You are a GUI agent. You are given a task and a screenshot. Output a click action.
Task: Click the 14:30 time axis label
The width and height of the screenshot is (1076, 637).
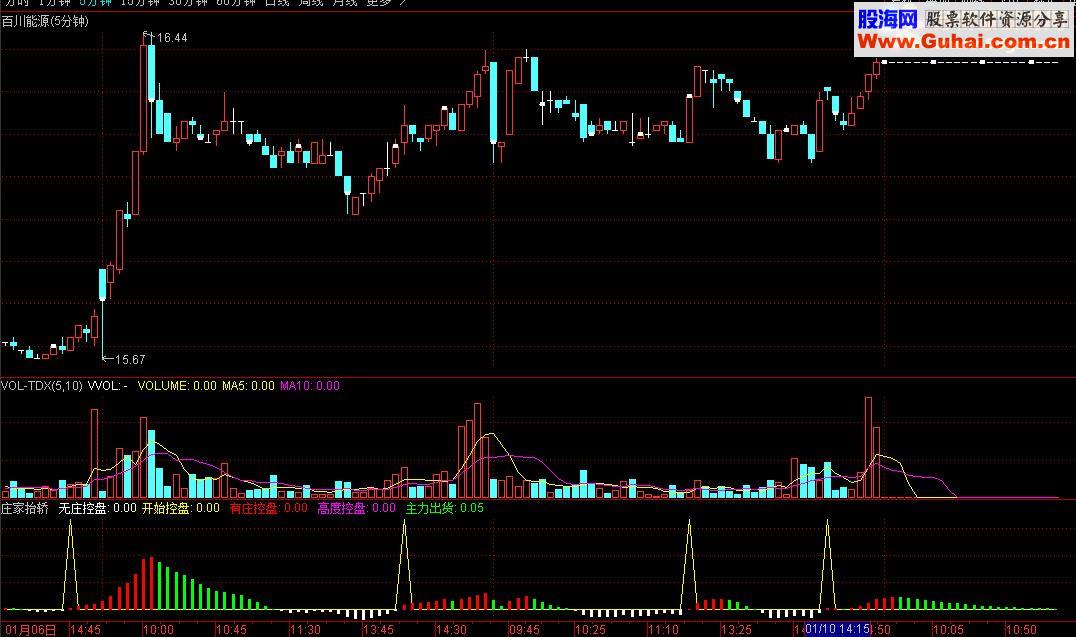(x=451, y=629)
